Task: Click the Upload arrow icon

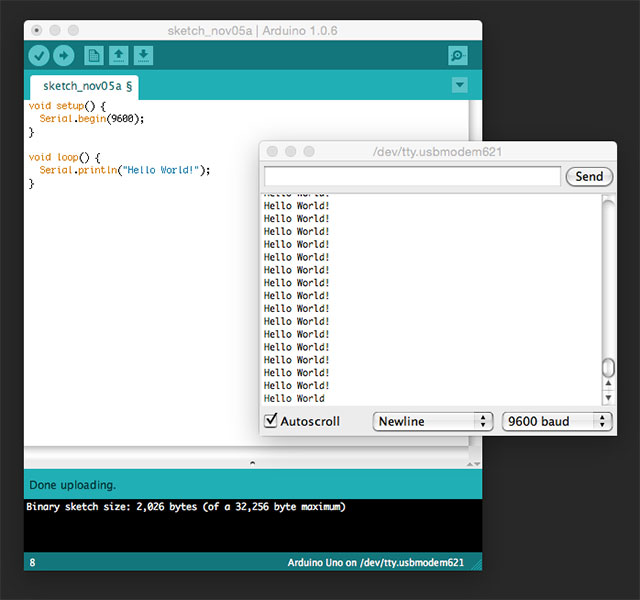Action: (64, 56)
